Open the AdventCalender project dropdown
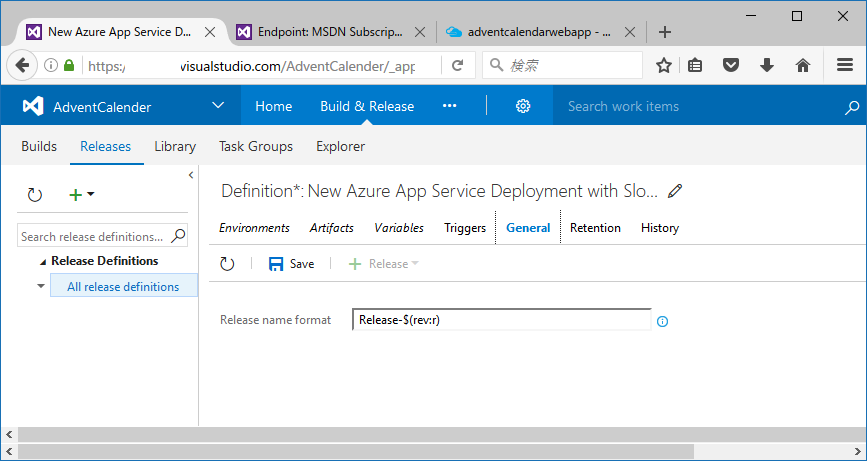867x461 pixels. 218,106
